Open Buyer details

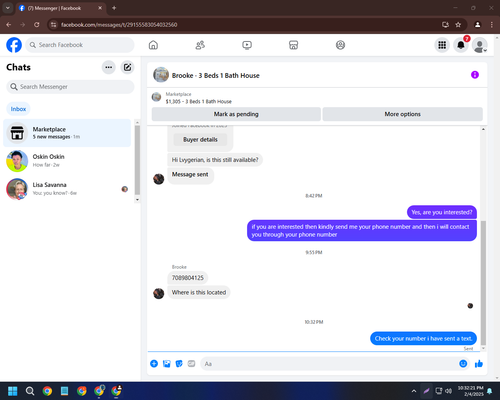point(200,139)
